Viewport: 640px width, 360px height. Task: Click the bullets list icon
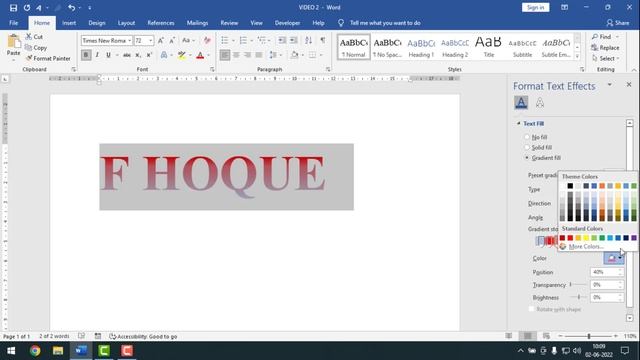[224, 40]
